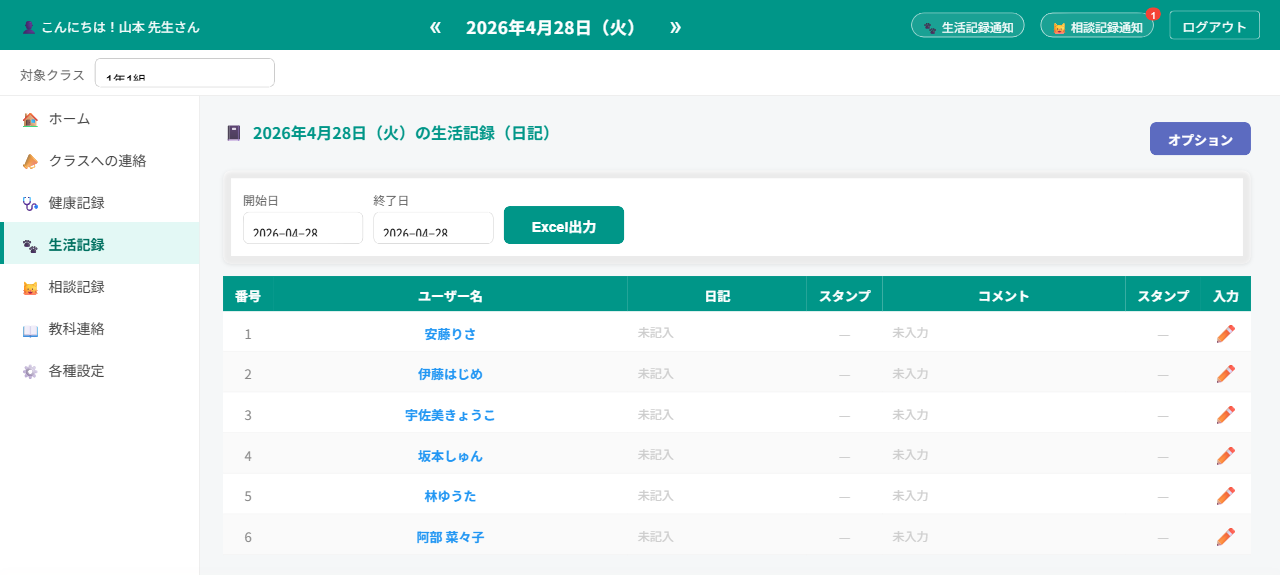This screenshot has width=1280, height=575.
Task: Click the house icon beside ホーム
Action: click(x=30, y=119)
